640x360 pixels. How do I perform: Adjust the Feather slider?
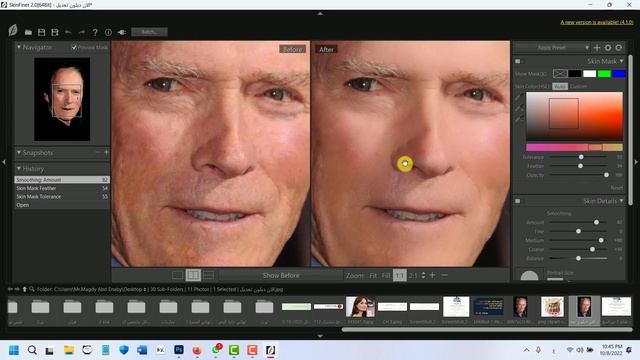[x=580, y=166]
